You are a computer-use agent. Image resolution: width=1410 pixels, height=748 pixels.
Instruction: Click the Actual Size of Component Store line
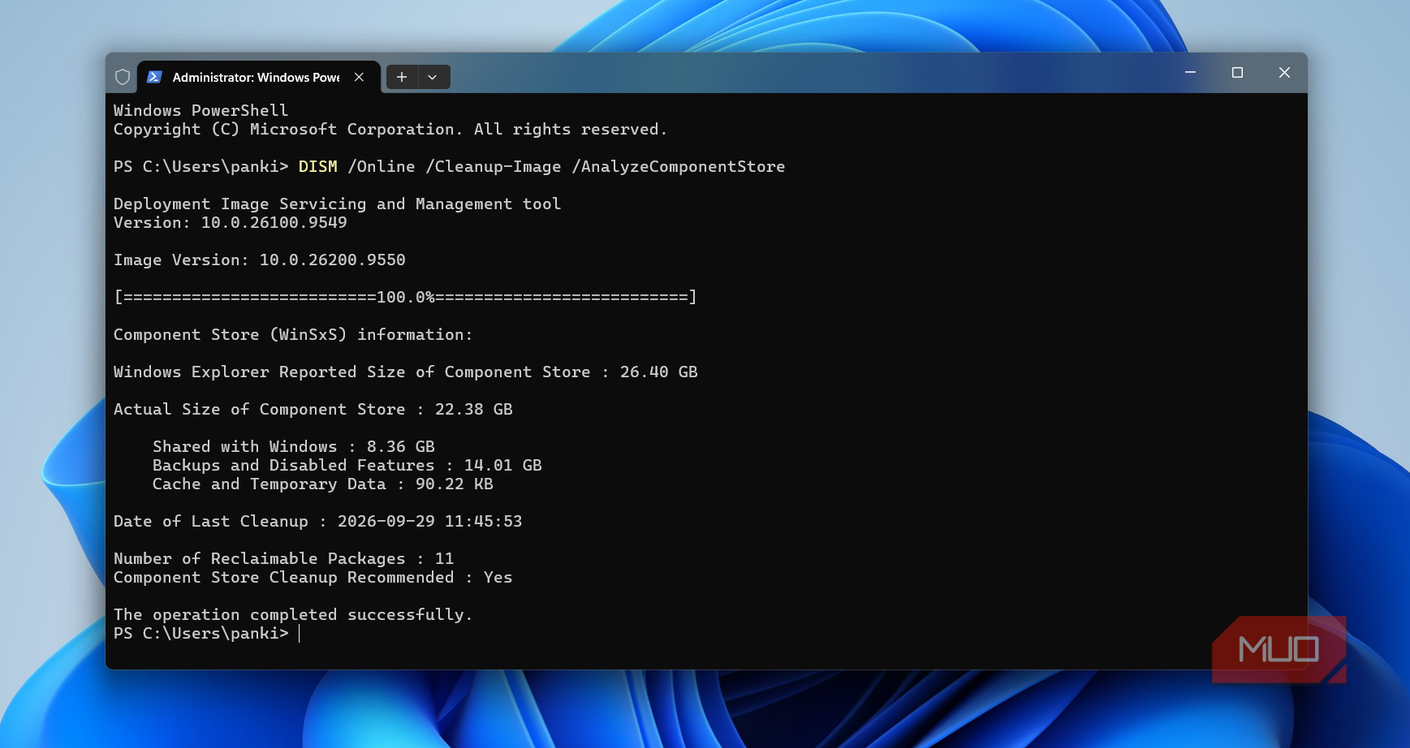[x=313, y=409]
